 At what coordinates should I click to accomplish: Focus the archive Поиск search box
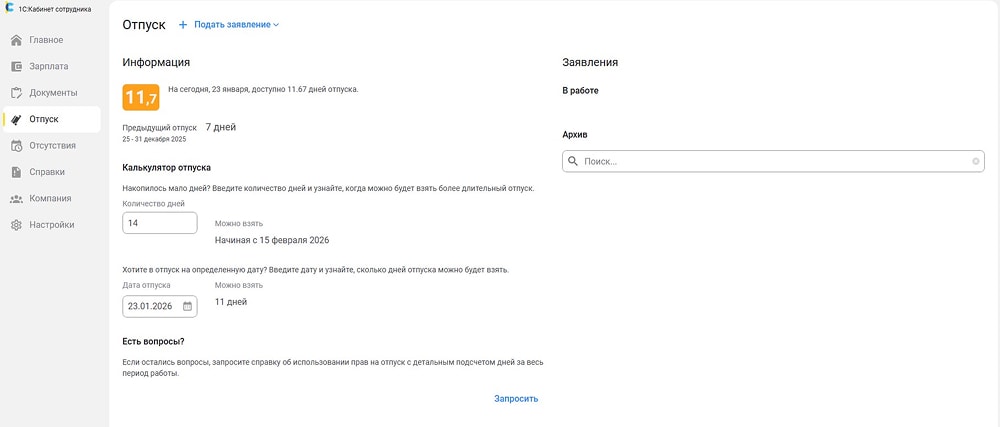(x=770, y=161)
